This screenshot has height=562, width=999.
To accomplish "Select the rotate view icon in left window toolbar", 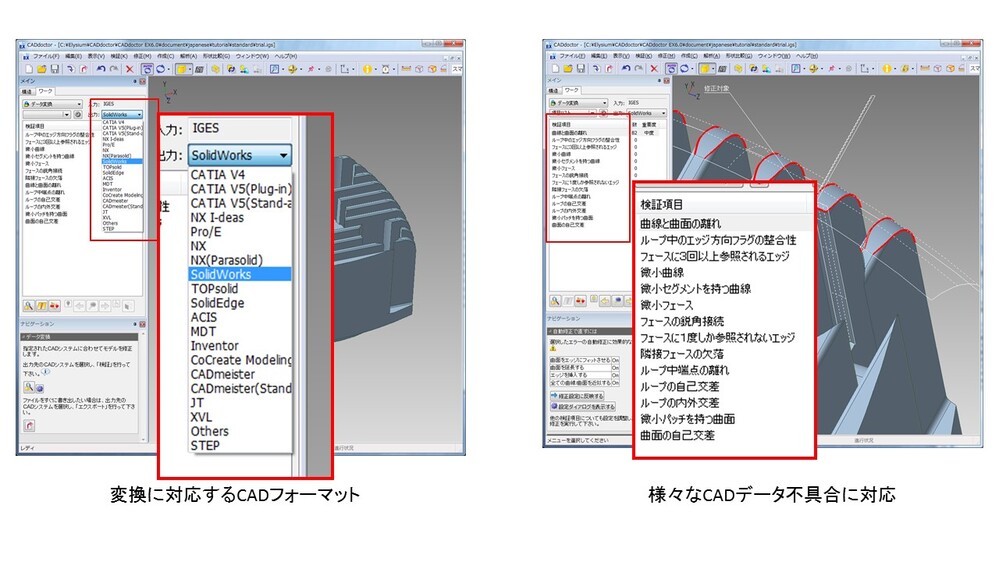I will pos(161,69).
